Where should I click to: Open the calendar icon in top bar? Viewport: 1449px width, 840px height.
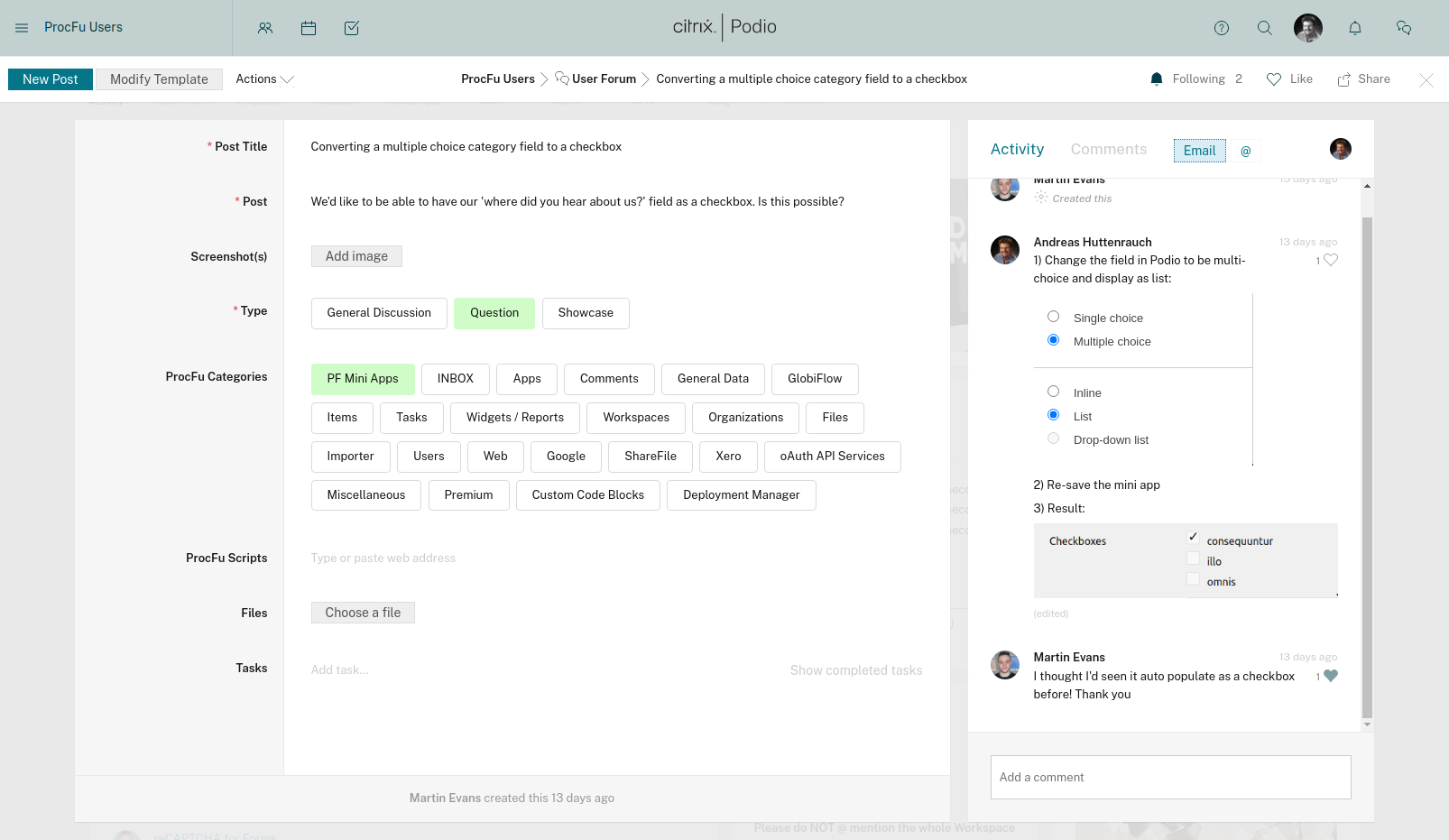click(309, 28)
